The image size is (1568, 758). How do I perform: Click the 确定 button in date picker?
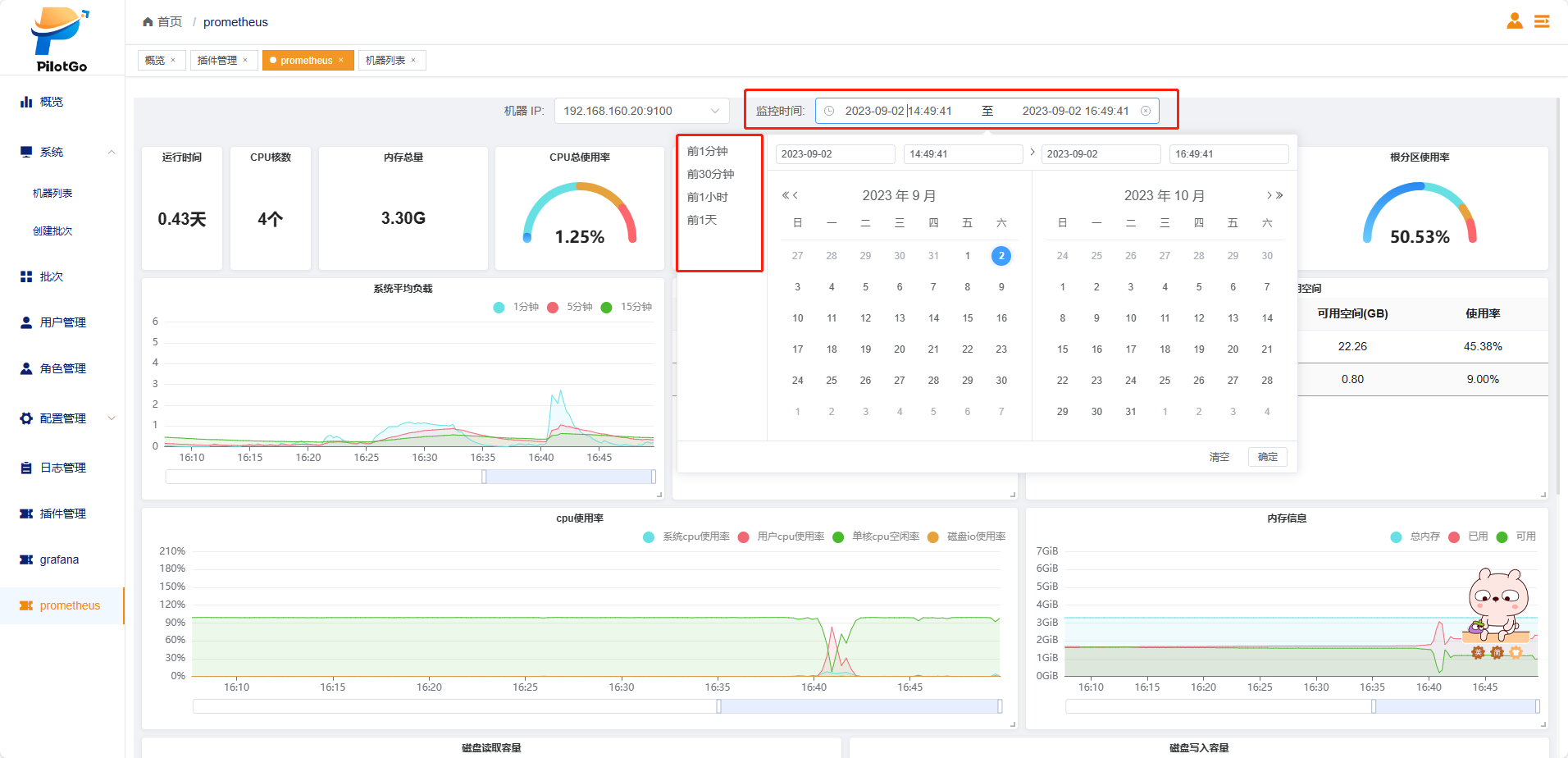tap(1267, 457)
